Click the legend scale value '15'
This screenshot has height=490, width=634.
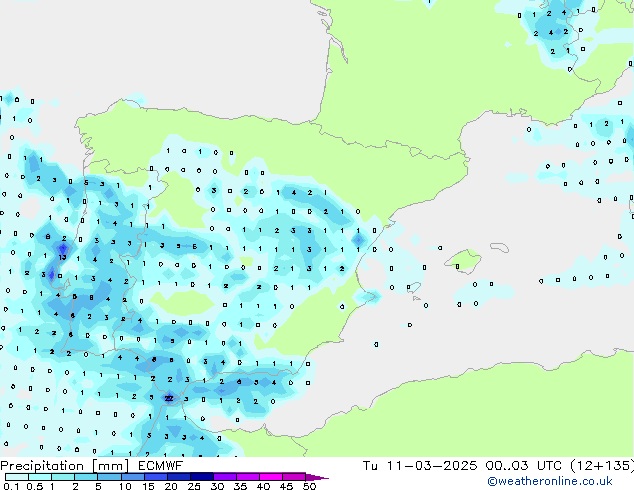pyautogui.click(x=148, y=486)
